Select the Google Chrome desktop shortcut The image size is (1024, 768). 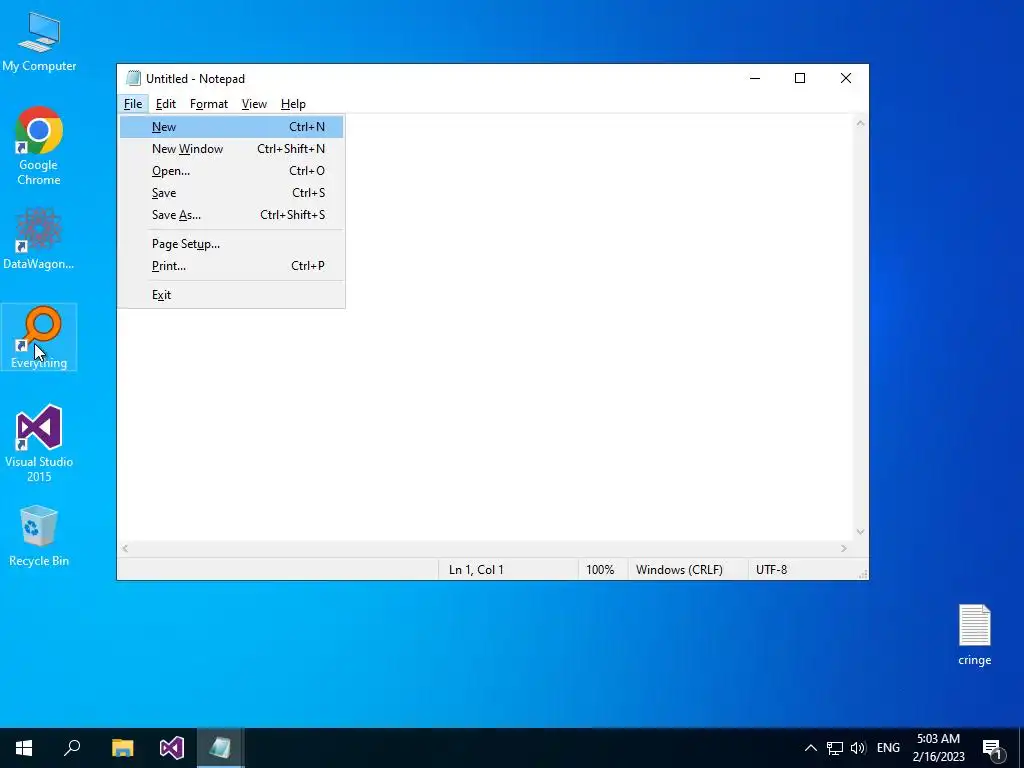coord(39,146)
